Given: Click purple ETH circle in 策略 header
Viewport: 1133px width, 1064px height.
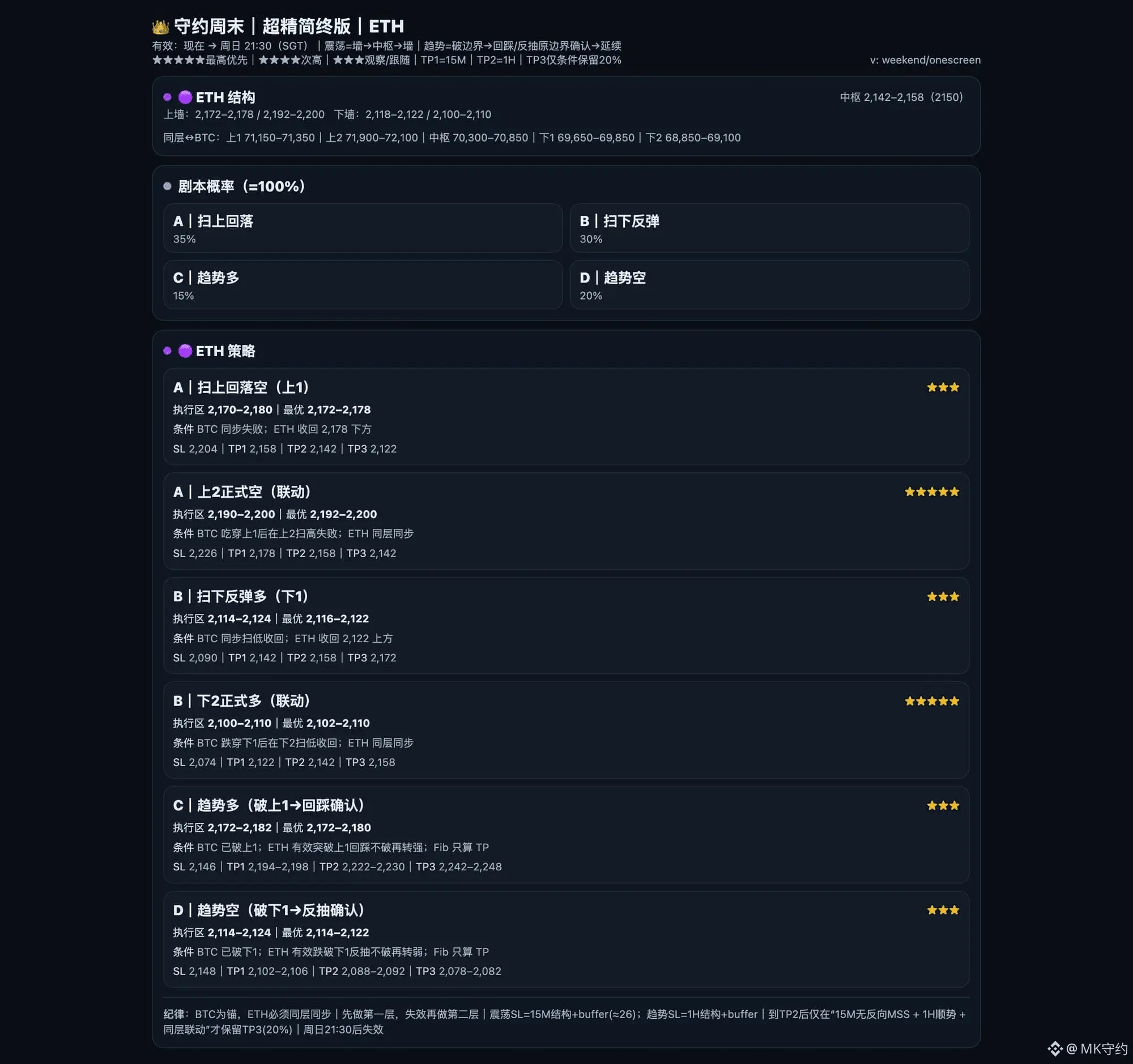Looking at the screenshot, I should [x=185, y=351].
